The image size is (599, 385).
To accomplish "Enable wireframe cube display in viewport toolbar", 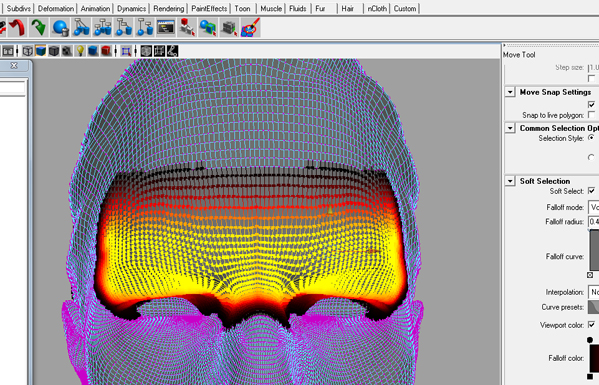I will click(x=28, y=51).
